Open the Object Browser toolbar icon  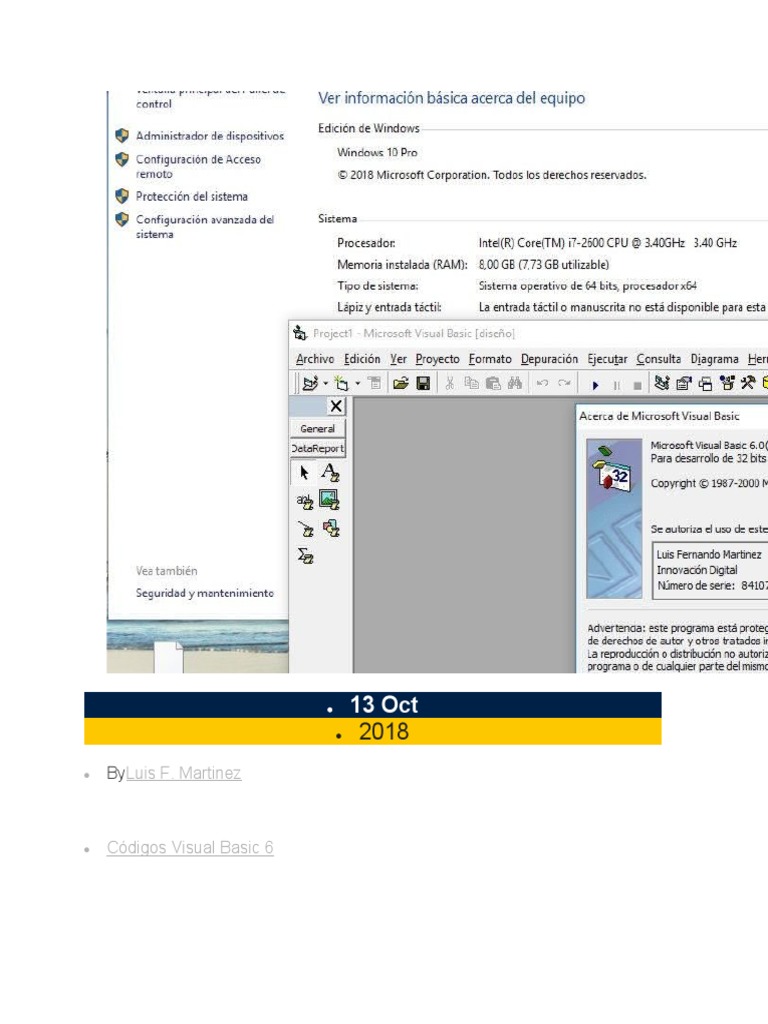[x=727, y=383]
